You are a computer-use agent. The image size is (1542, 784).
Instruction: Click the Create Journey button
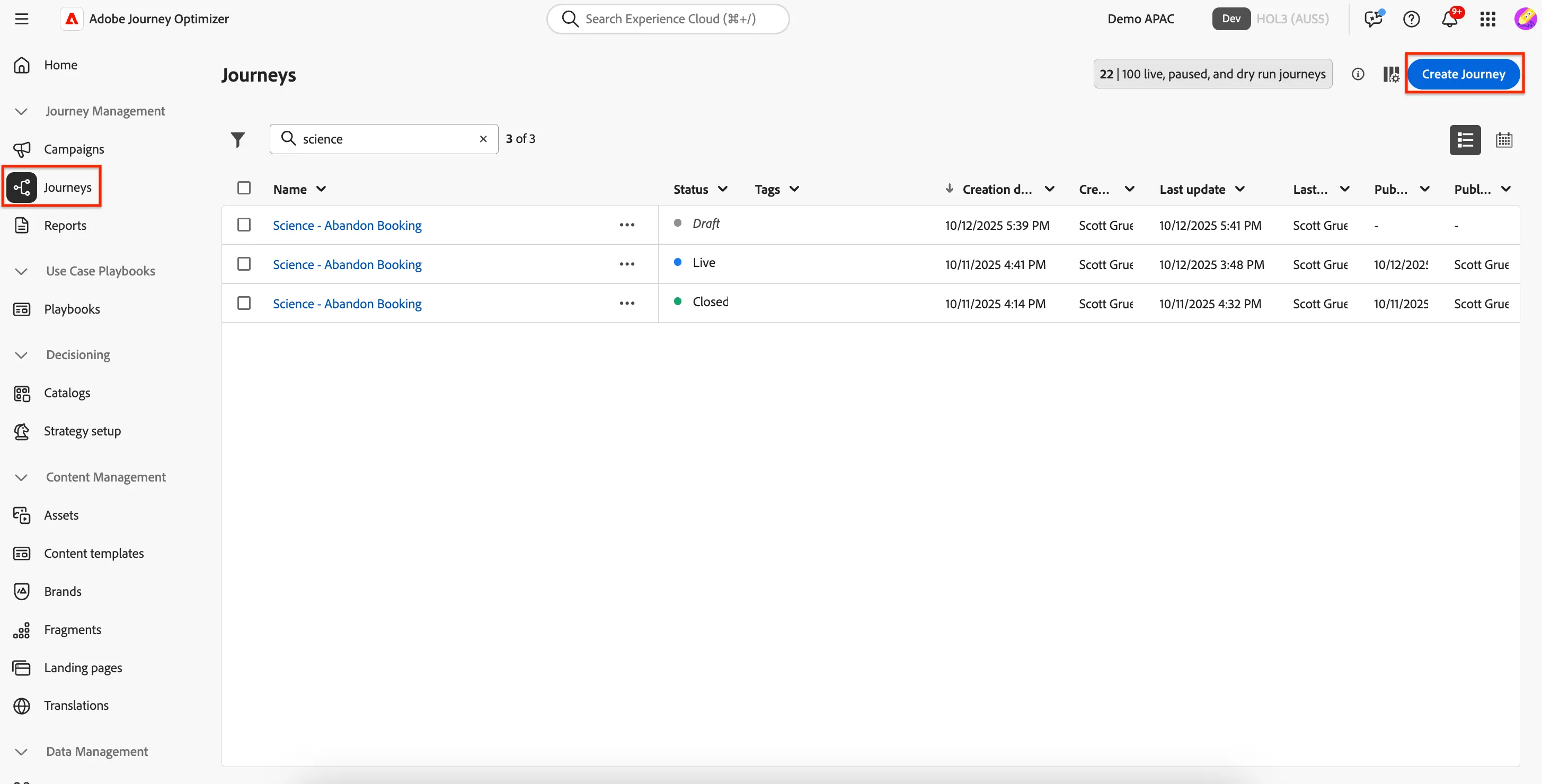tap(1463, 74)
